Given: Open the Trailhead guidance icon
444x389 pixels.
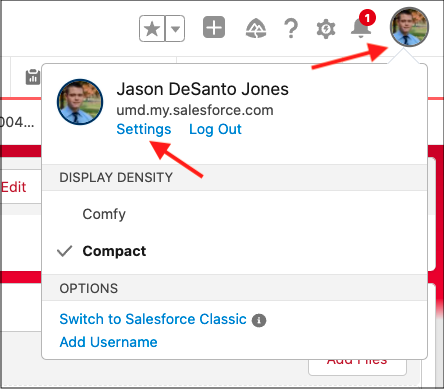Looking at the screenshot, I should 256,28.
